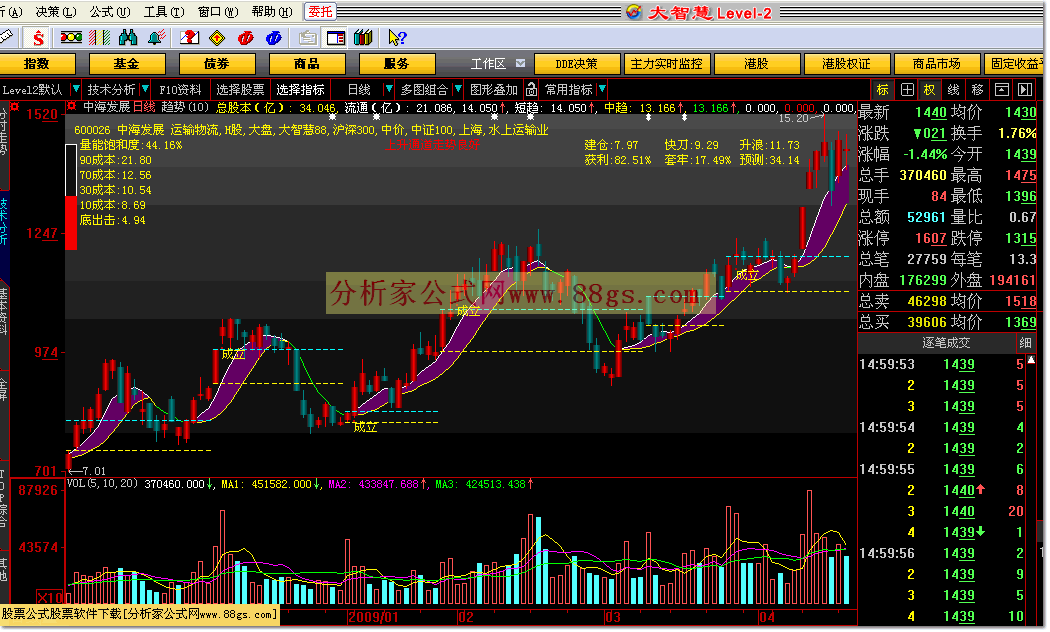
Task: Click the 委托 trading button
Action: (320, 11)
